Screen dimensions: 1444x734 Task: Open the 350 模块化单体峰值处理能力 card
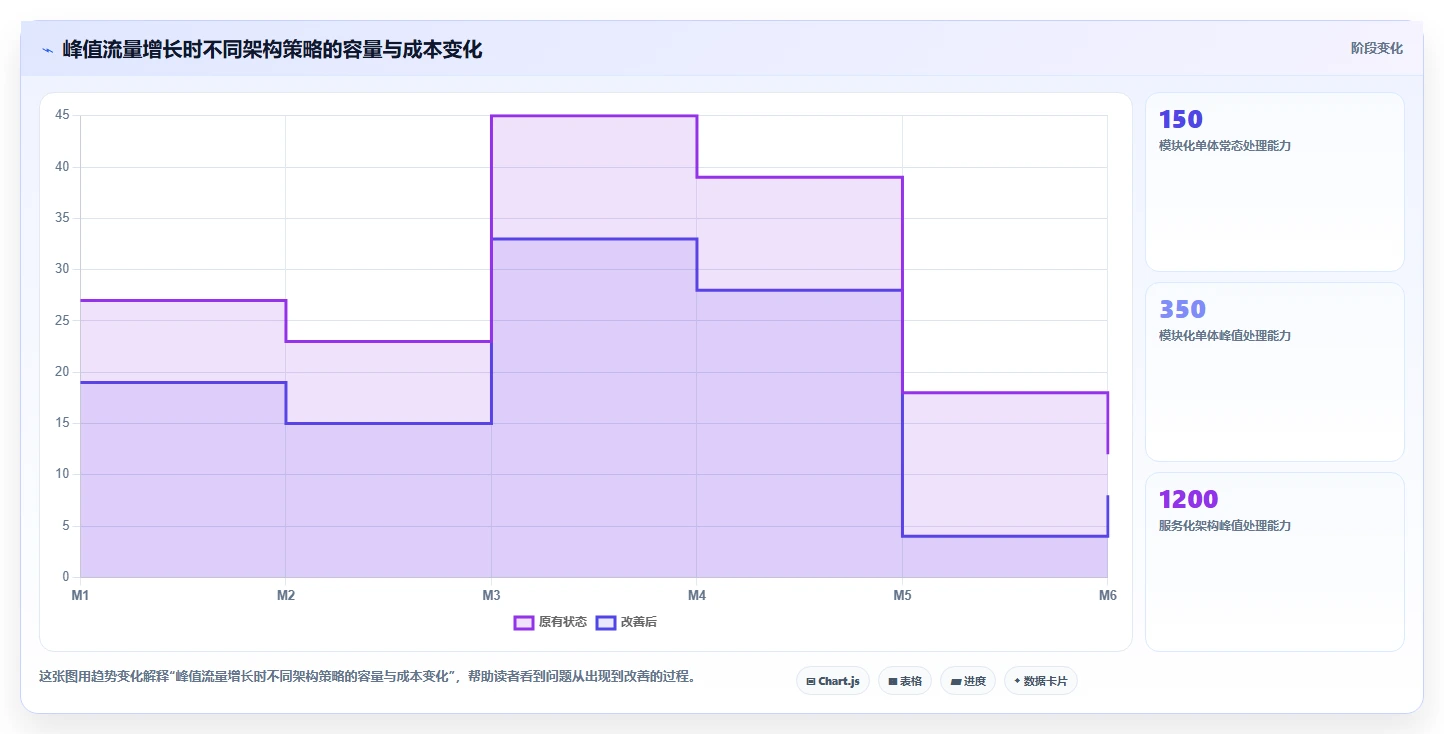pyautogui.click(x=1275, y=372)
